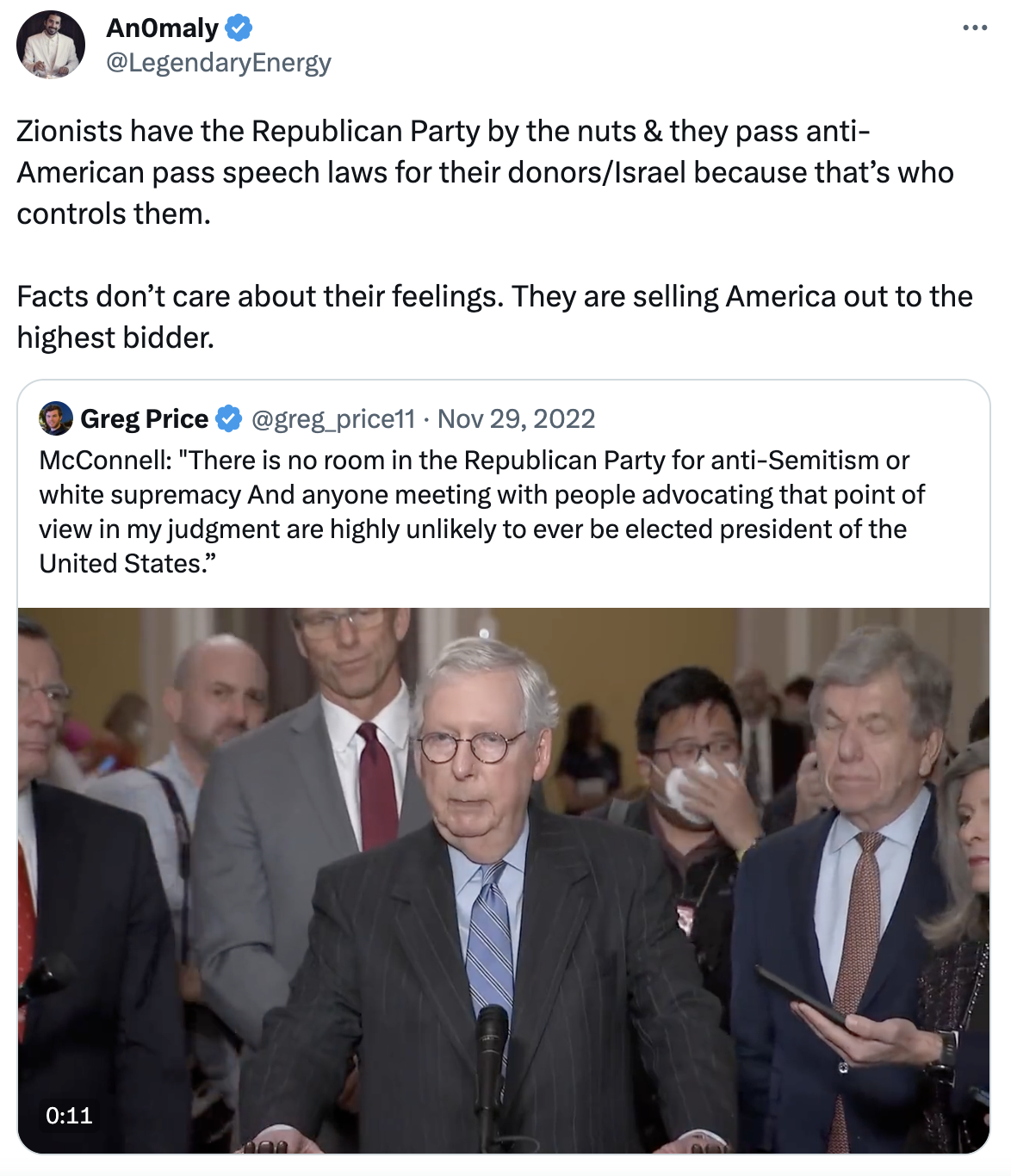The width and height of the screenshot is (1011, 1176).
Task: Open the quoted McConnell tweet text
Action: [482, 511]
